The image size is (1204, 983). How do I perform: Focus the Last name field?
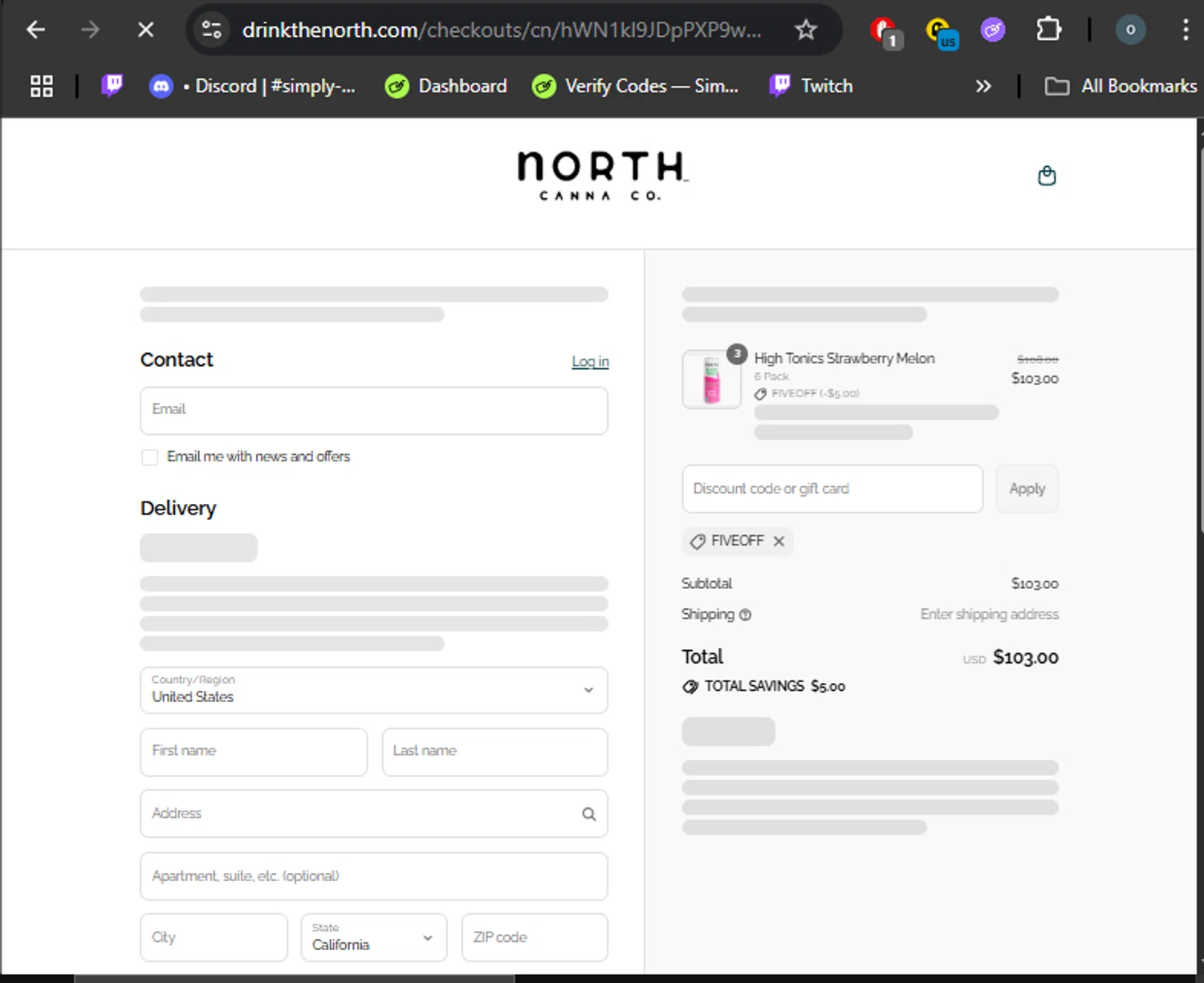(x=495, y=752)
